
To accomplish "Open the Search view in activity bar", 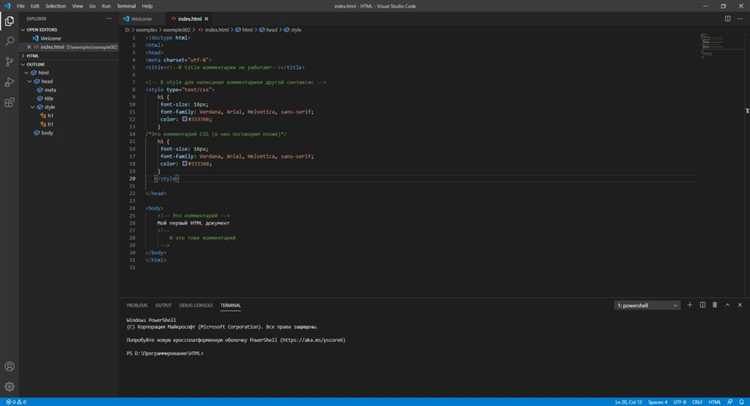I will point(9,41).
